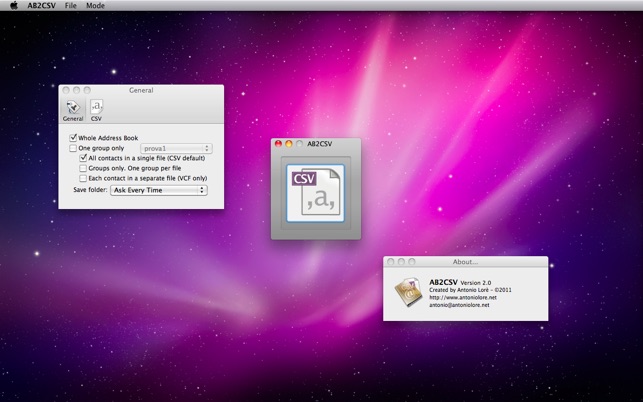Uncheck the Whole Address Book checkbox
The width and height of the screenshot is (643, 402).
pyautogui.click(x=73, y=137)
